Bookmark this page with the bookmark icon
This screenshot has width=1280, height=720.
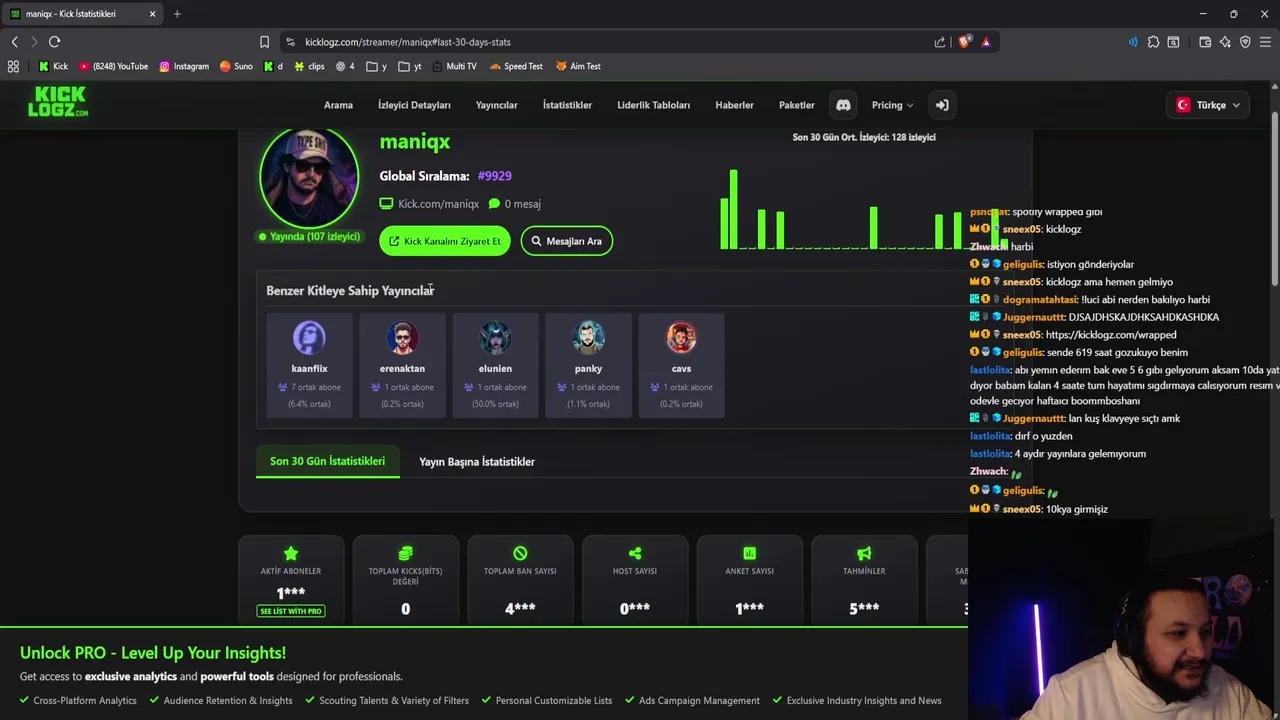point(264,42)
